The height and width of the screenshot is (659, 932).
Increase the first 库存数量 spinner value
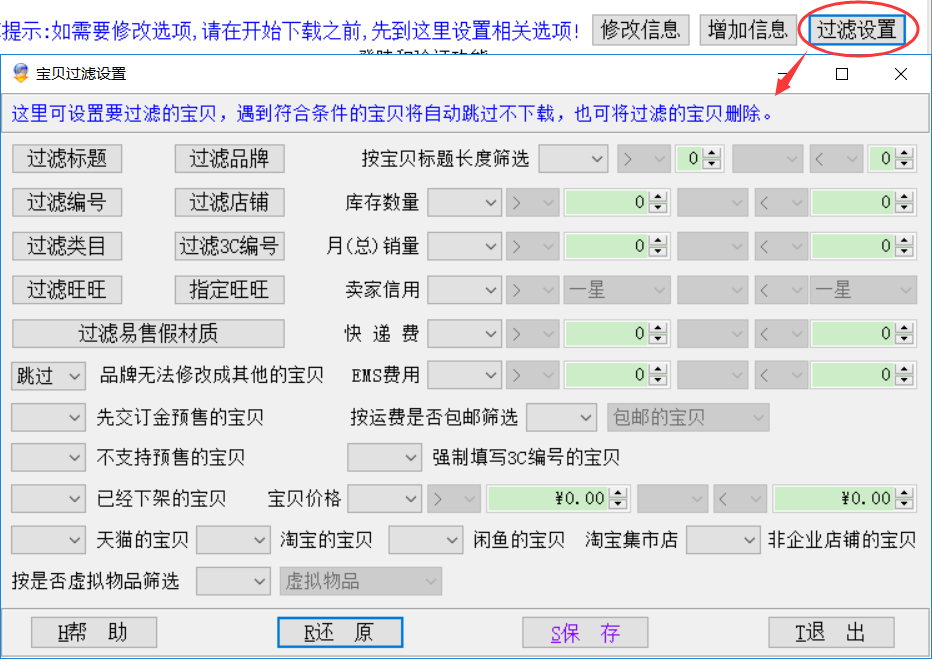pyautogui.click(x=658, y=198)
